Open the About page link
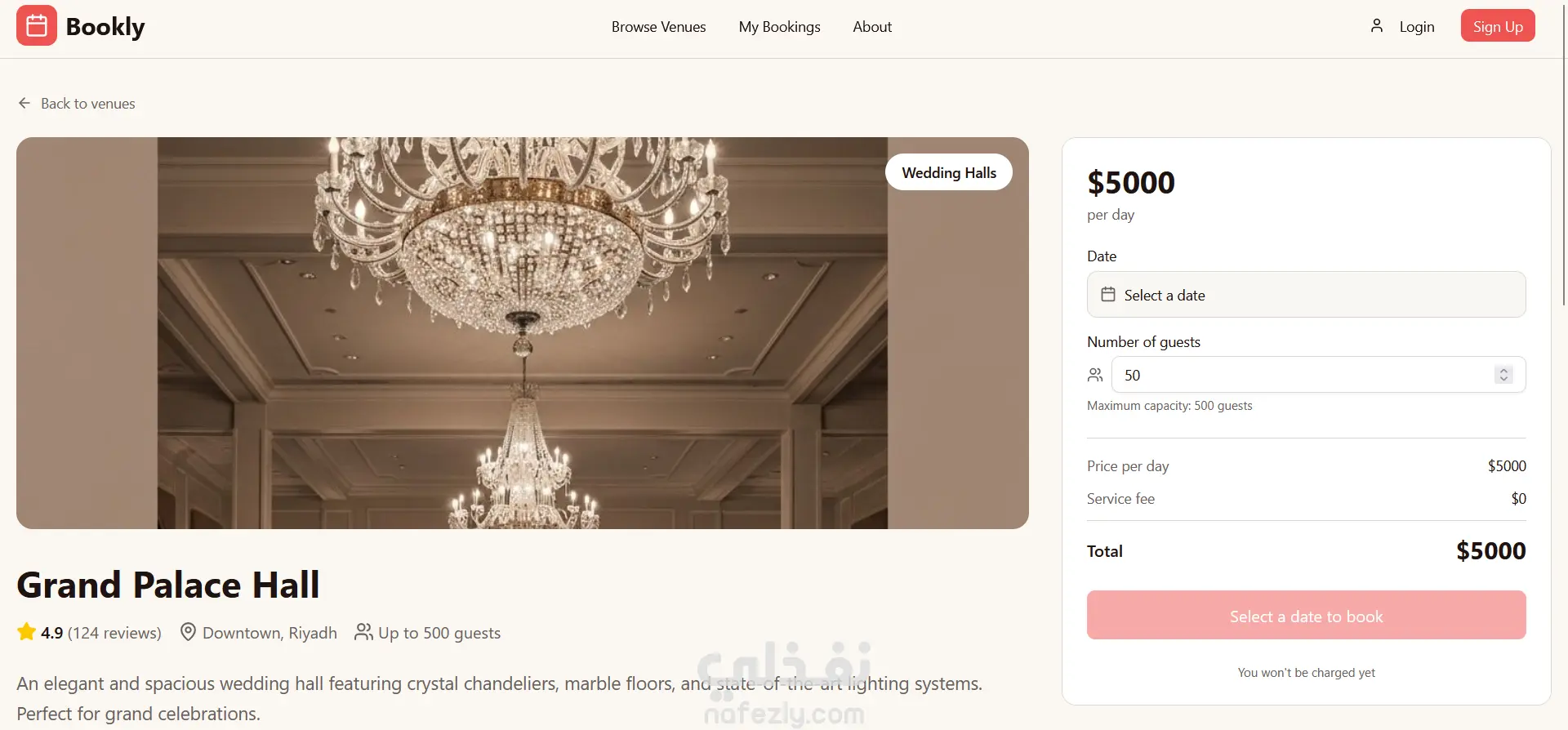This screenshot has width=1568, height=730. tap(872, 27)
